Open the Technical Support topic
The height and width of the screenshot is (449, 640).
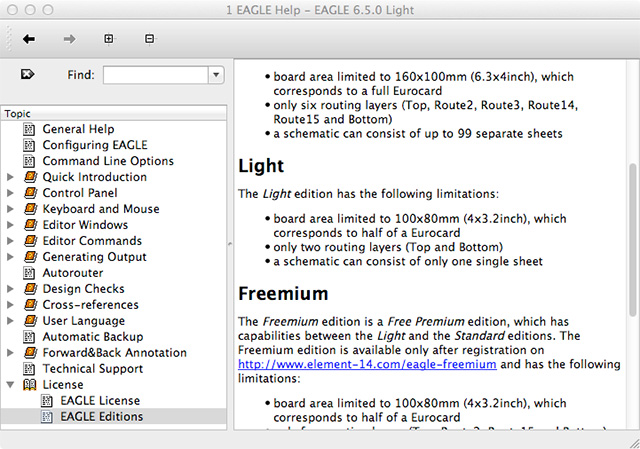[x=93, y=369]
